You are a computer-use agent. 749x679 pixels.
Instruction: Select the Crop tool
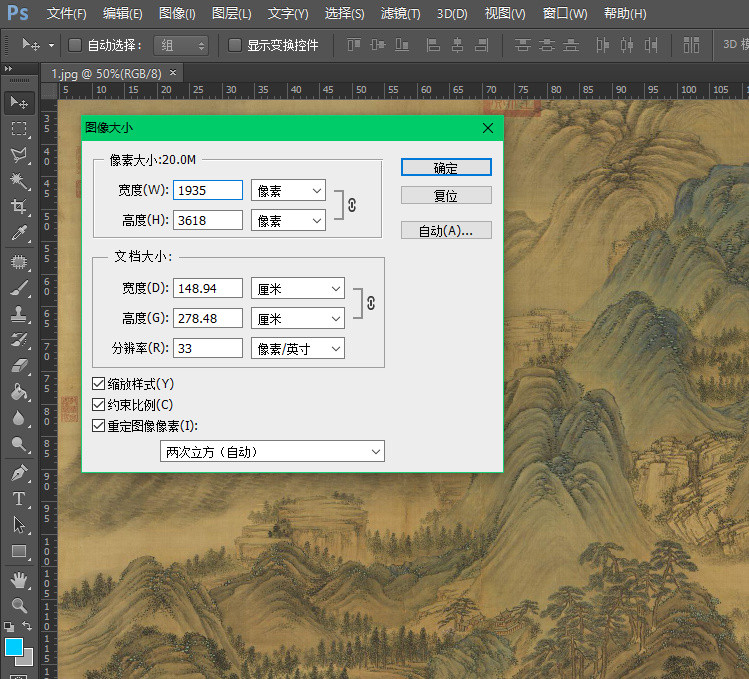click(x=19, y=206)
